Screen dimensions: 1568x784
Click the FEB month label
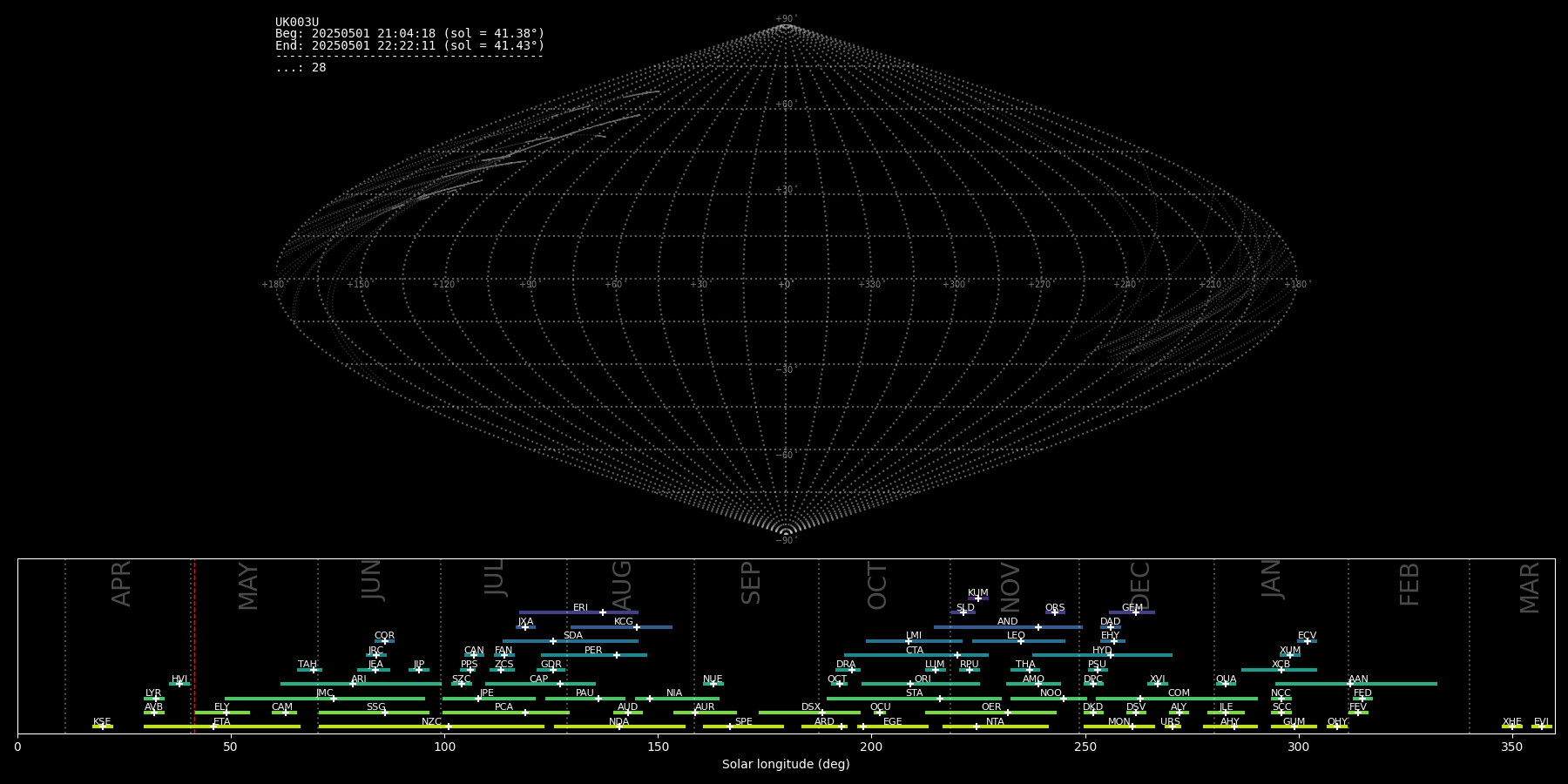click(x=1409, y=585)
